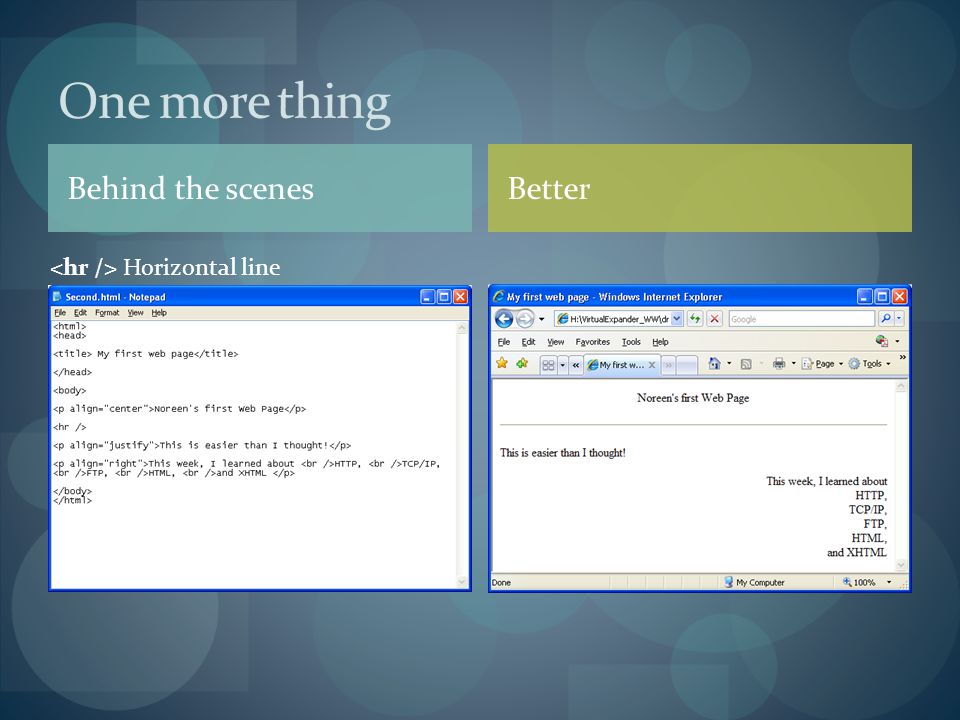
Task: Click the RSS Feeds icon
Action: [746, 364]
